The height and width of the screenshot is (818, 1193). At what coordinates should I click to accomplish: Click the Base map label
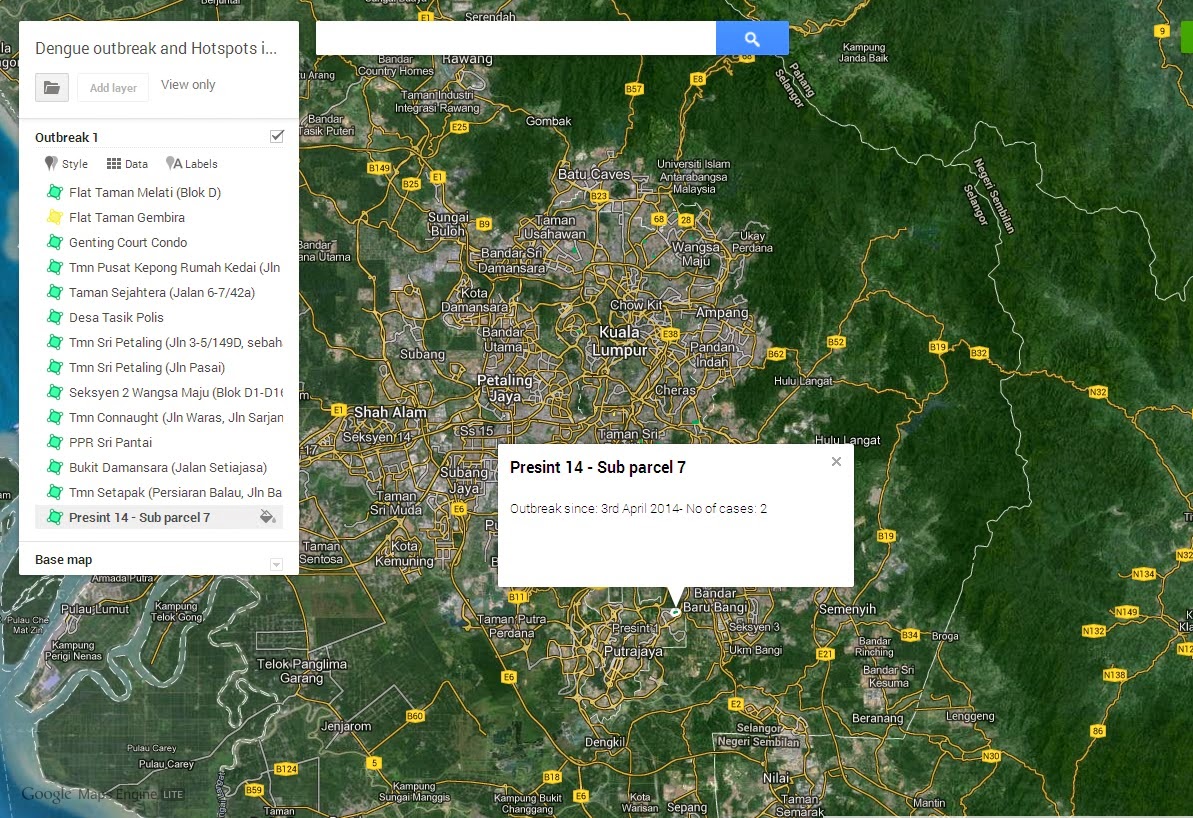(63, 560)
